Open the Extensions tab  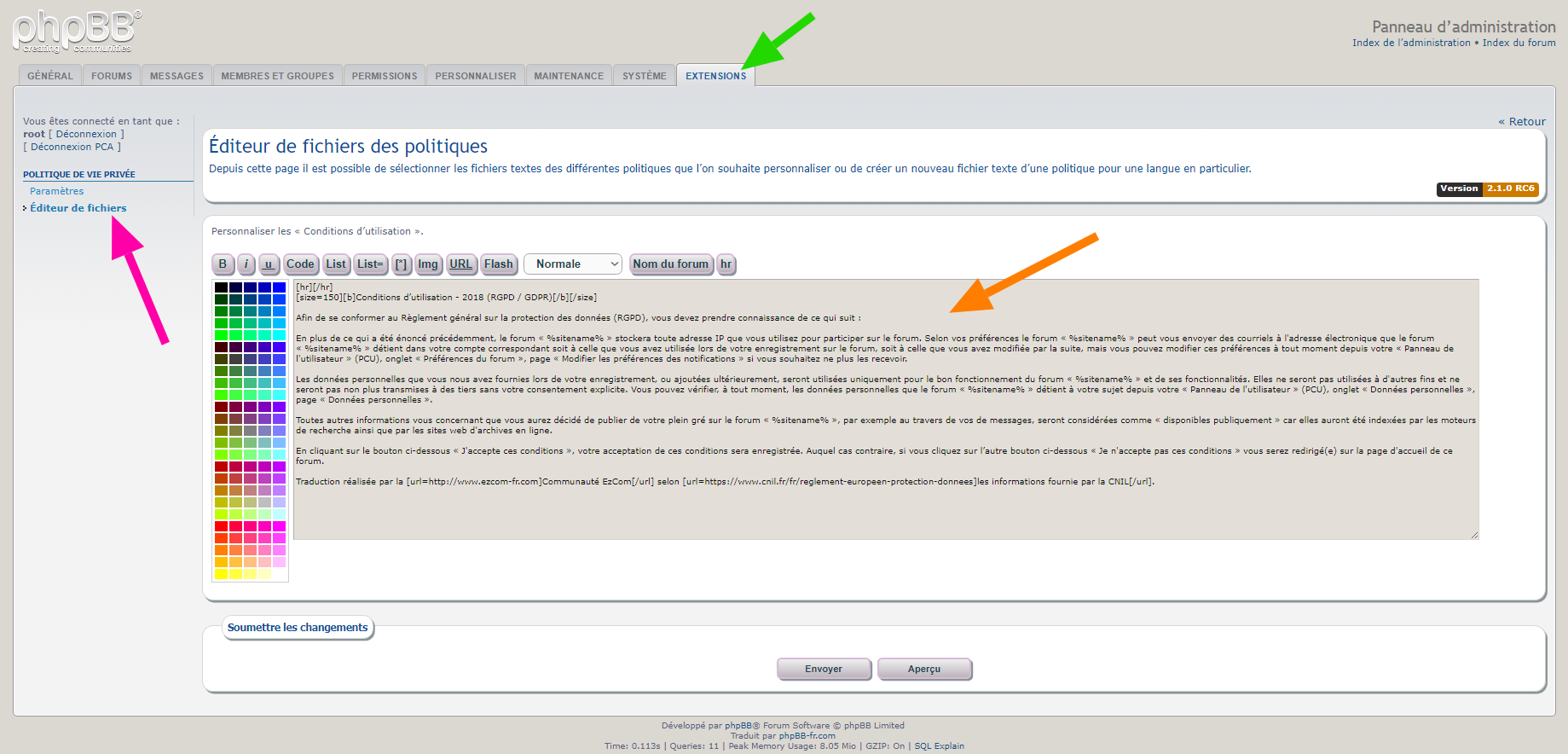(x=715, y=76)
